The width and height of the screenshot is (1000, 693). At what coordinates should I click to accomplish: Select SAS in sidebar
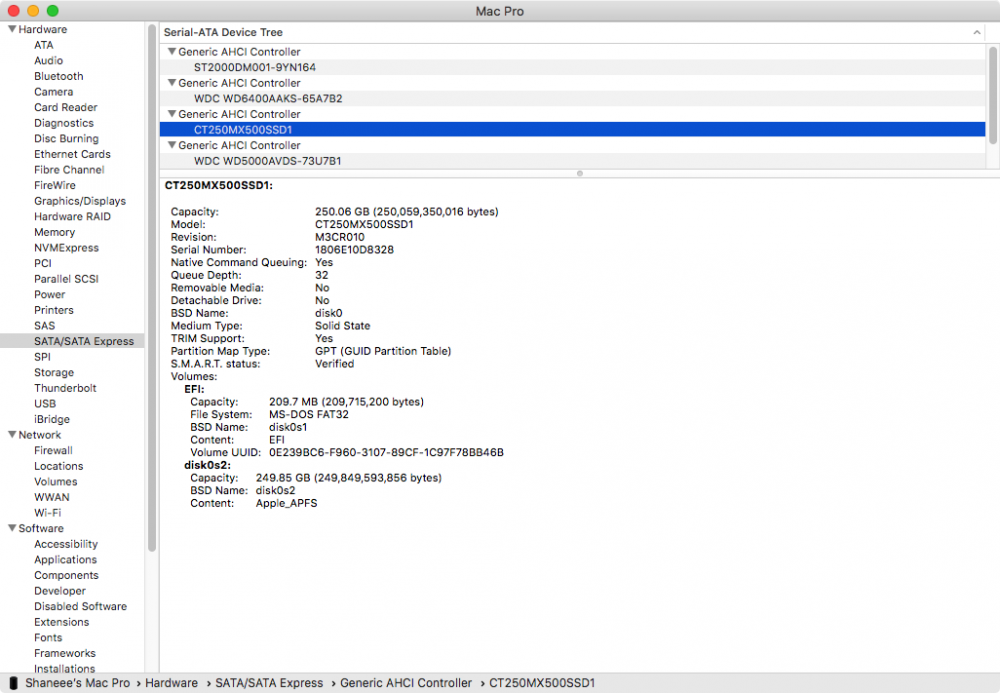[45, 326]
